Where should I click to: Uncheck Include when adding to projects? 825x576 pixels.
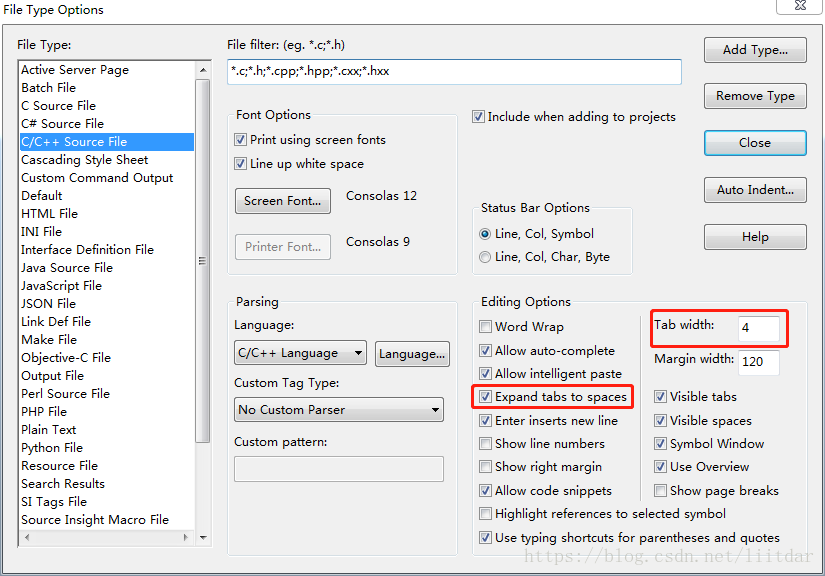(x=478, y=117)
